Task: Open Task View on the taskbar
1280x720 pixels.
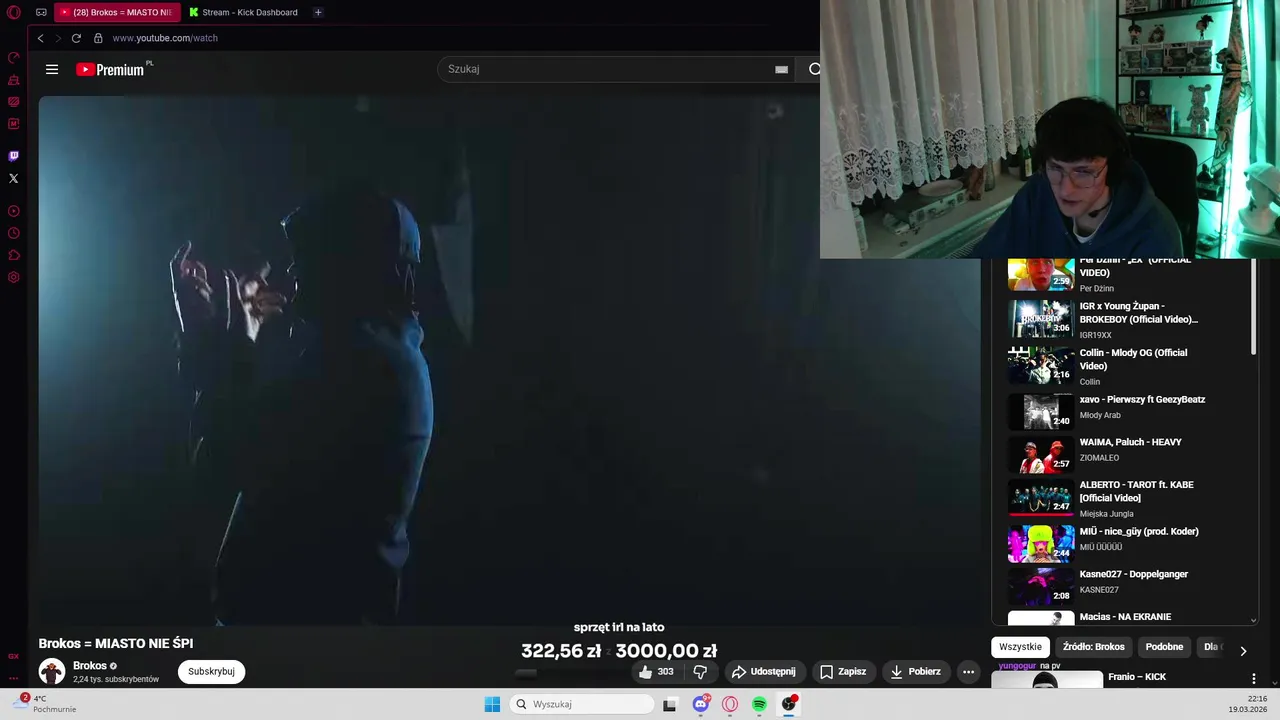Action: click(x=670, y=704)
